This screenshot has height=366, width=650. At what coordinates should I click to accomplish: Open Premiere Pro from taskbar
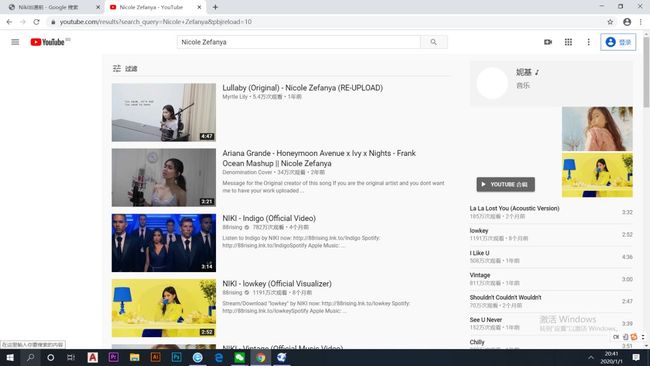click(113, 357)
